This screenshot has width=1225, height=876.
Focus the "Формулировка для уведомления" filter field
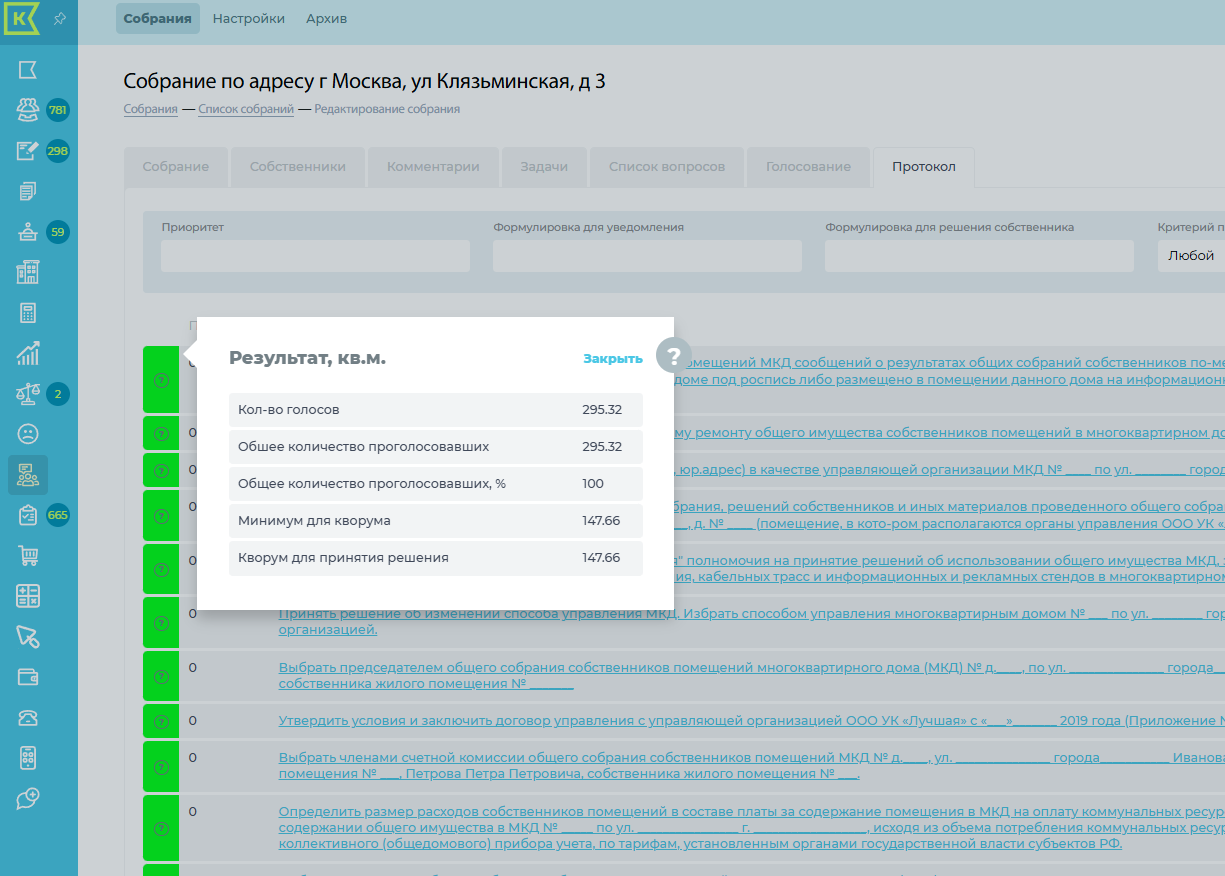coord(647,256)
